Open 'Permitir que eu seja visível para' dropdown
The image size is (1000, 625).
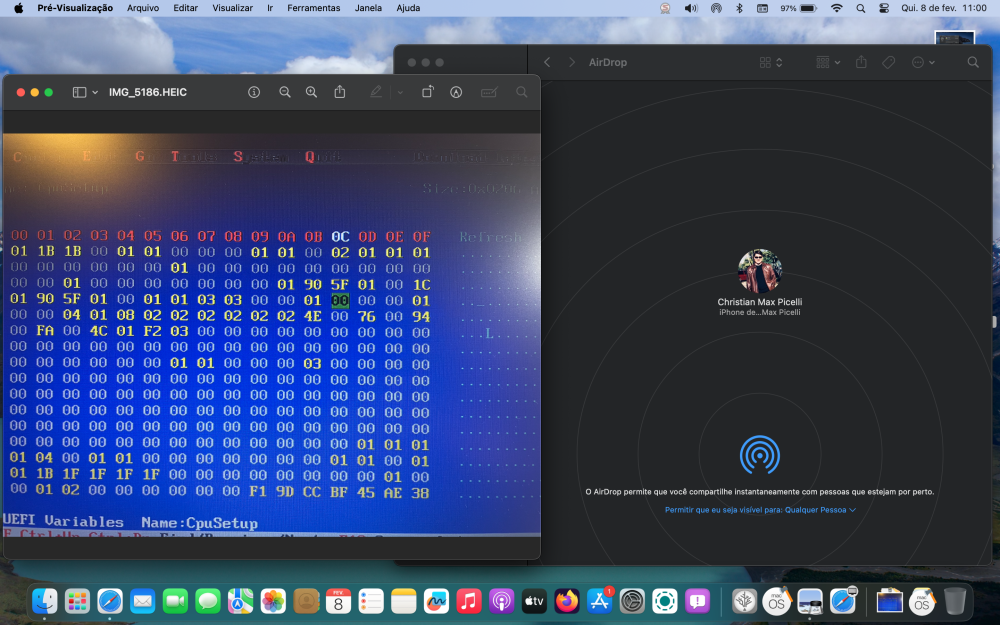[760, 510]
